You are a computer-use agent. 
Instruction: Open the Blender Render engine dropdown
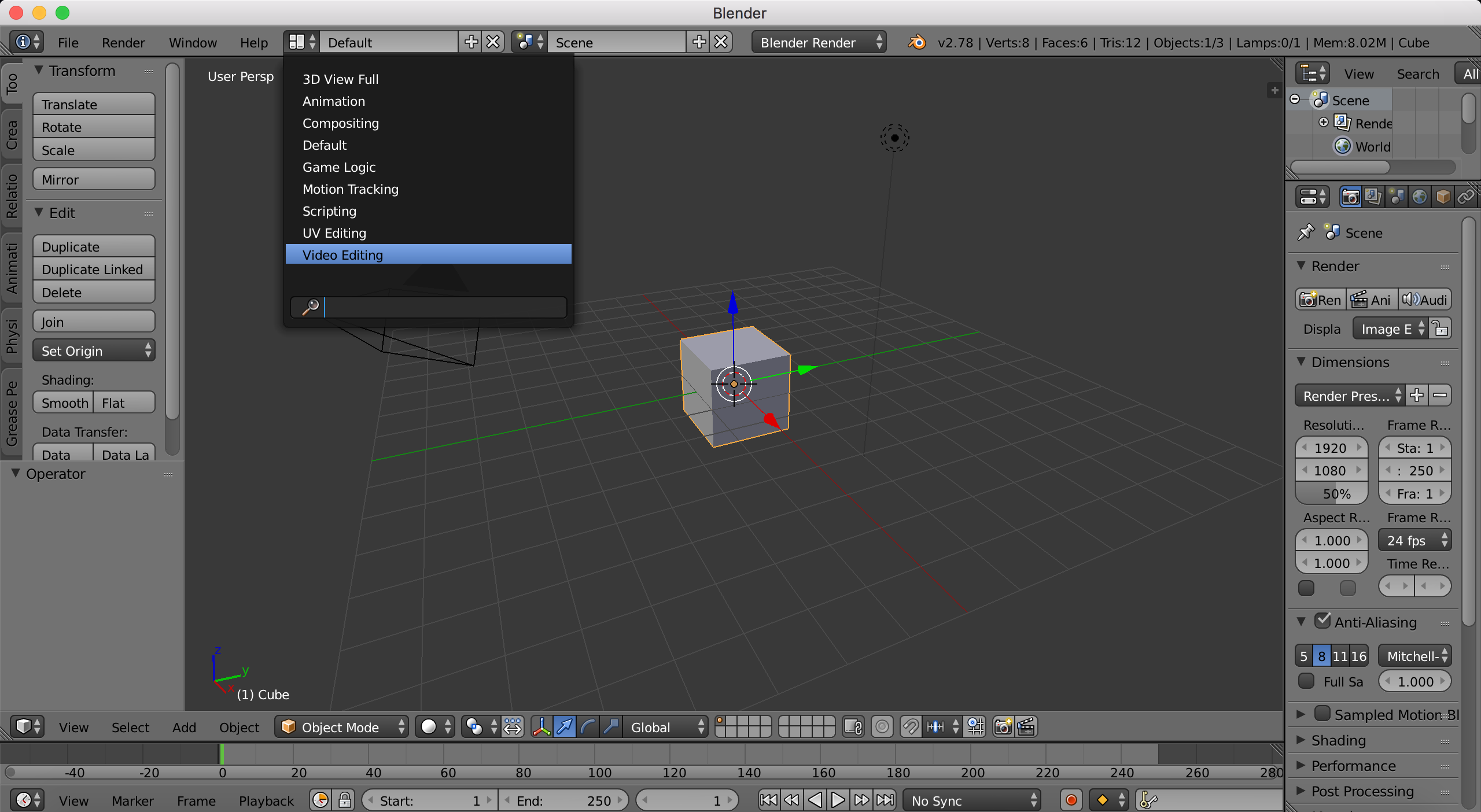[819, 42]
